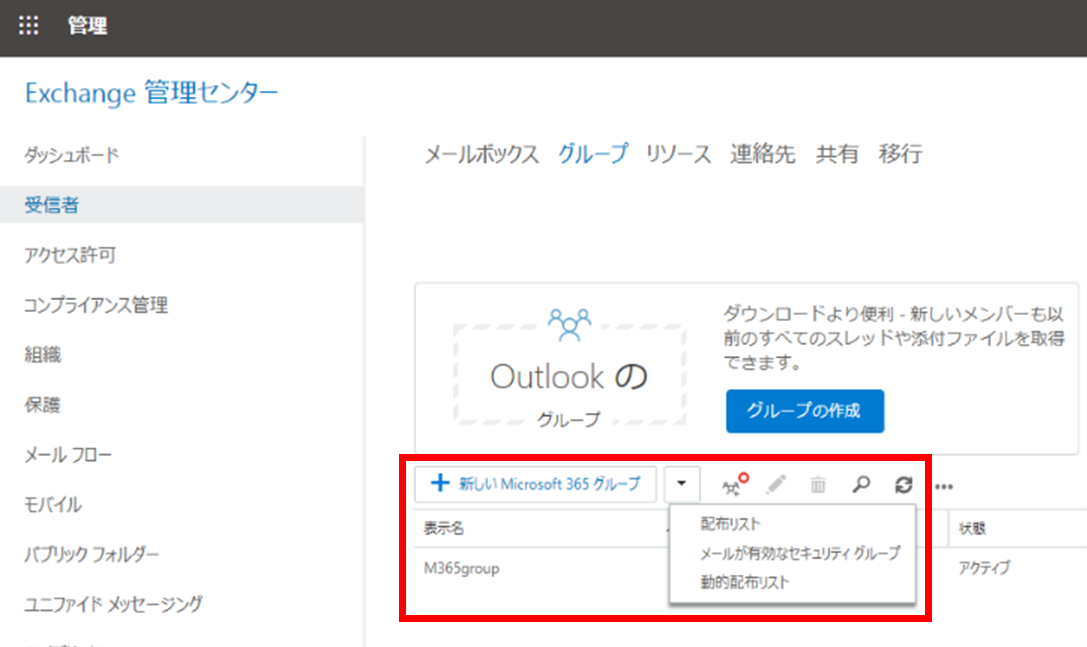Click the 状態 column header
Screen dimensions: 1087x647
click(973, 528)
